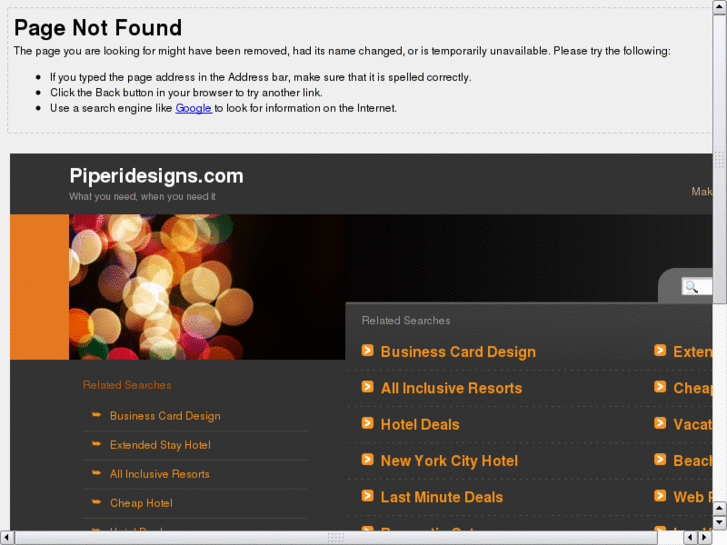Click small arrow bullet beside Cheap Hotel

96,502
